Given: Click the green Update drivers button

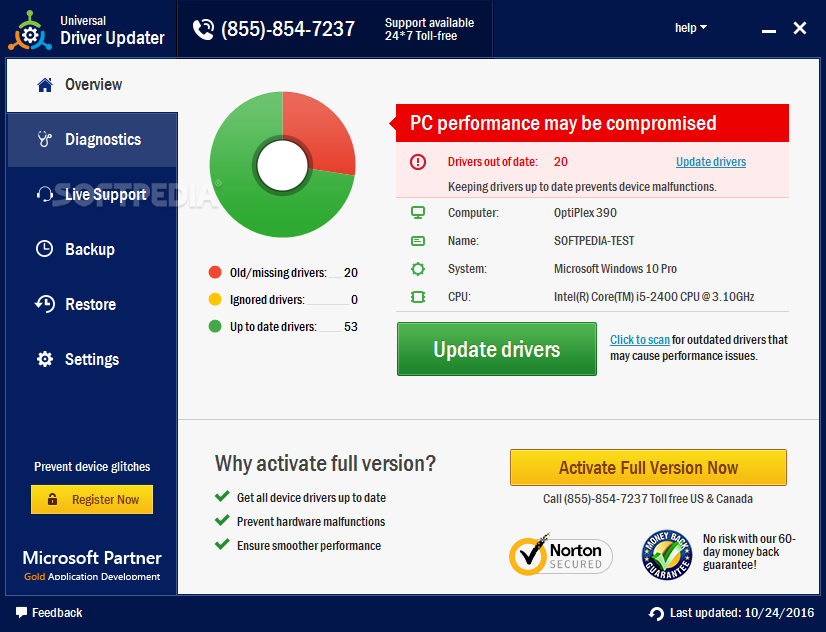Looking at the screenshot, I should (497, 349).
